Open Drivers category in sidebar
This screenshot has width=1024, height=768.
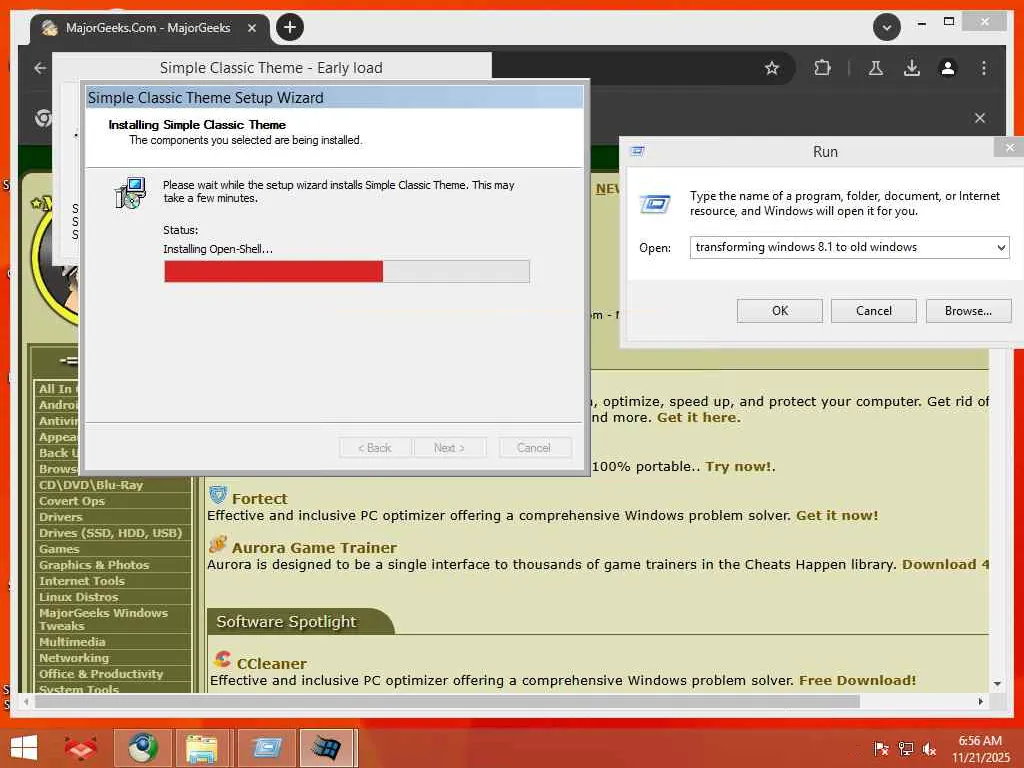(61, 517)
